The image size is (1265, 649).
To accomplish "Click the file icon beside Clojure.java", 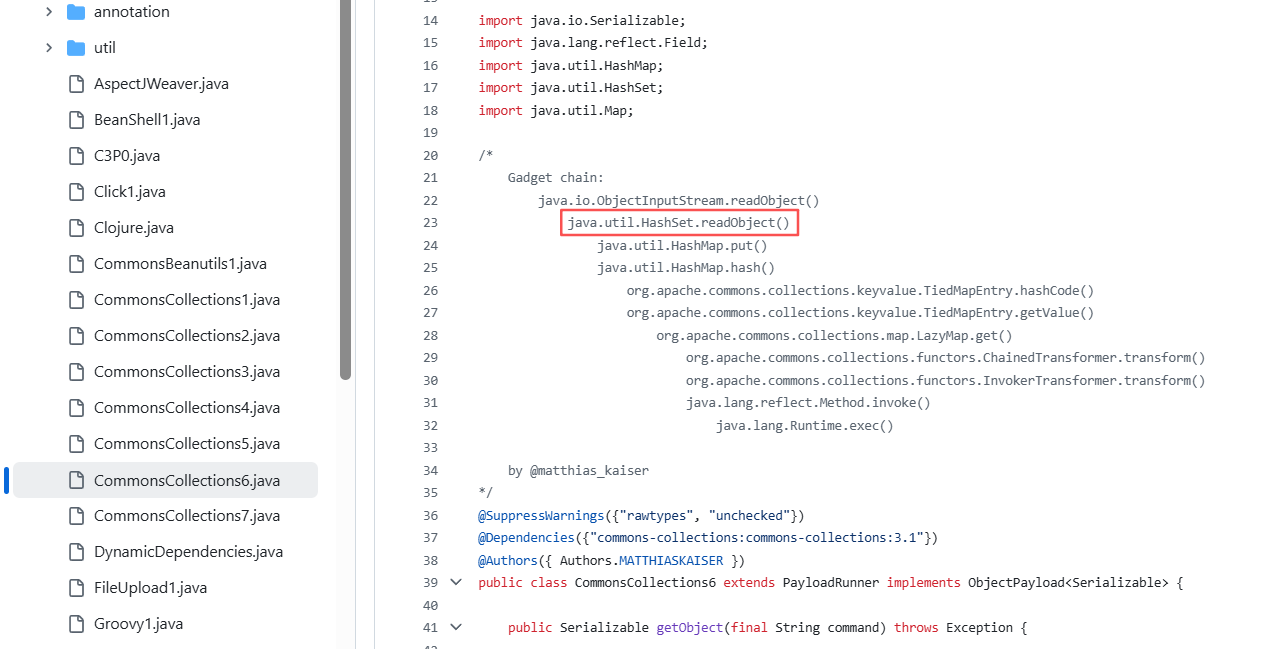I will 76,228.
